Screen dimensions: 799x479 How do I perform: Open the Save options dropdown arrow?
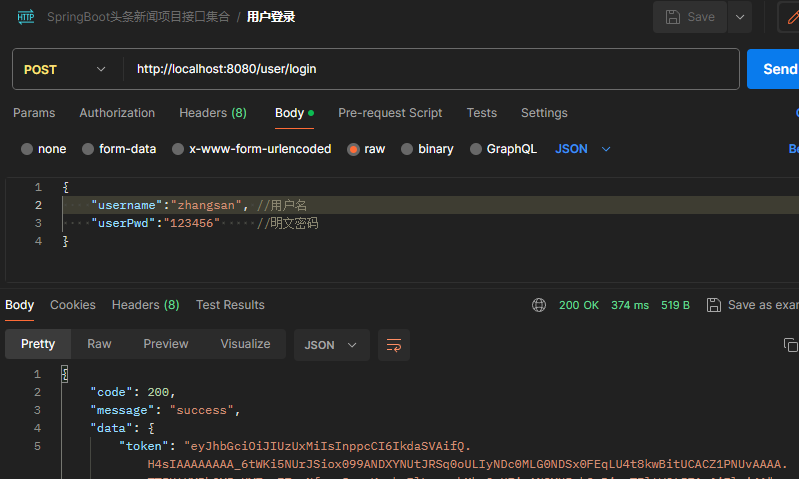[x=740, y=17]
